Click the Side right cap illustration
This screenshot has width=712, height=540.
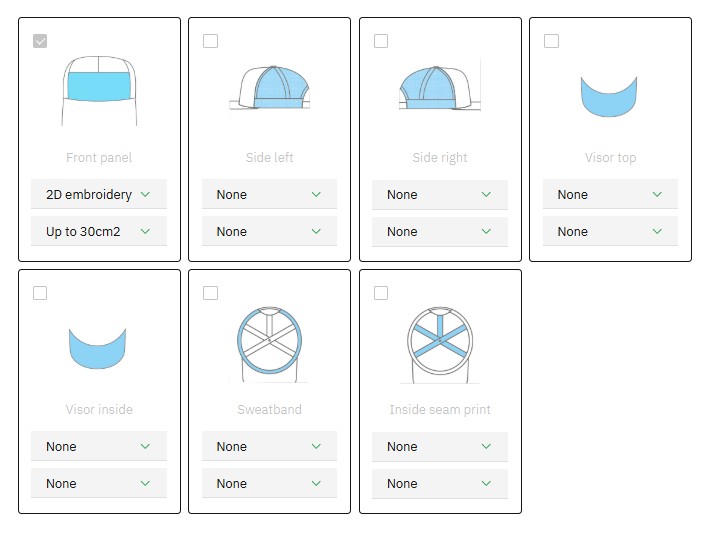[x=440, y=88]
